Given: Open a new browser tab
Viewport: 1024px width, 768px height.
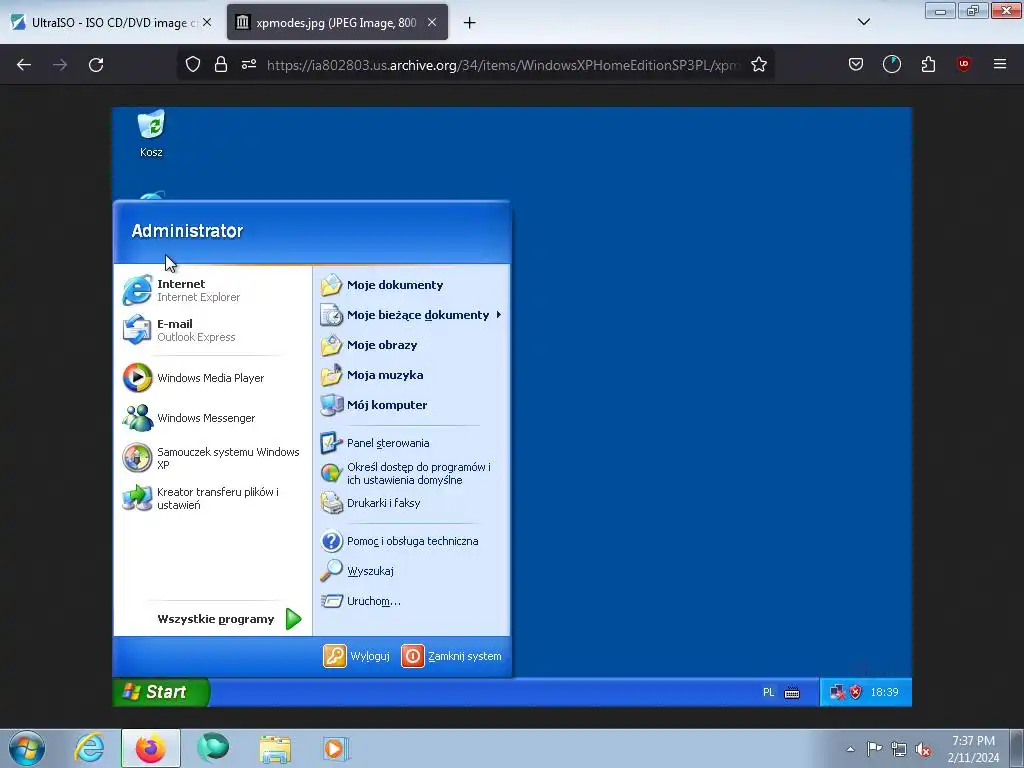Looking at the screenshot, I should [x=469, y=23].
